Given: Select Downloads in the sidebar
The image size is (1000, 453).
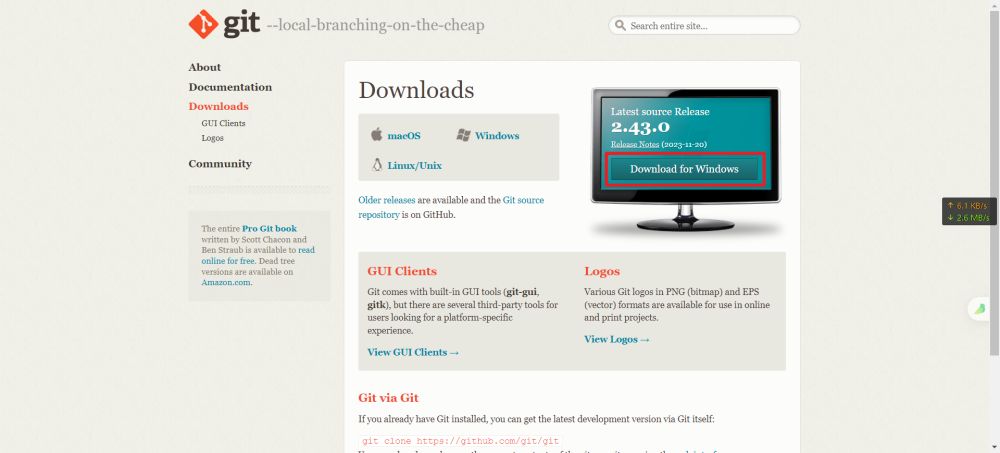Looking at the screenshot, I should (219, 107).
